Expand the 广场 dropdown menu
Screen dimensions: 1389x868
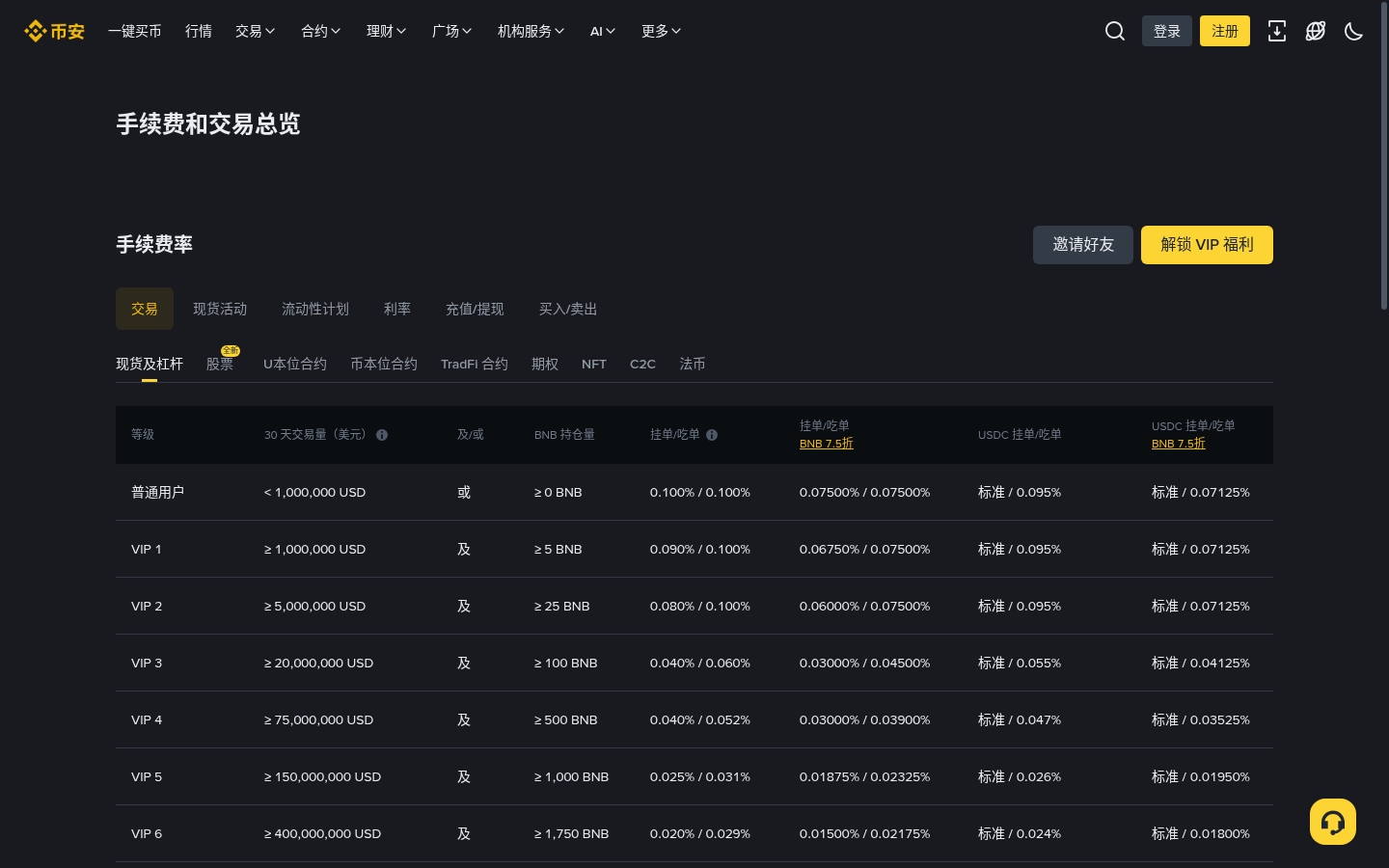452,31
